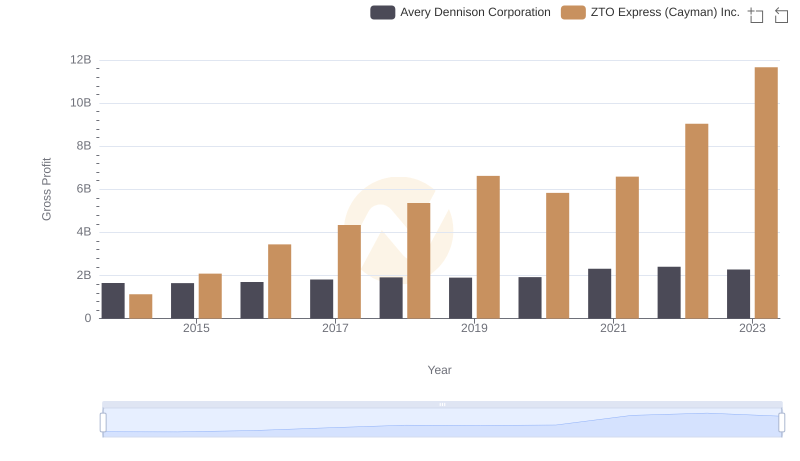The height and width of the screenshot is (461, 800).
Task: Click the Year axis title
Action: click(x=439, y=370)
